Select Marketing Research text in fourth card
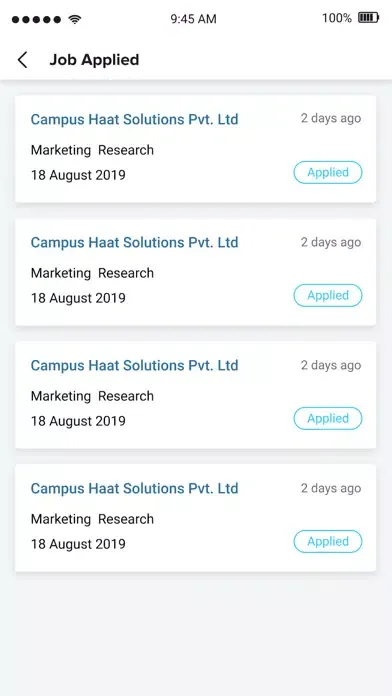Image resolution: width=392 pixels, height=696 pixels. click(x=92, y=519)
